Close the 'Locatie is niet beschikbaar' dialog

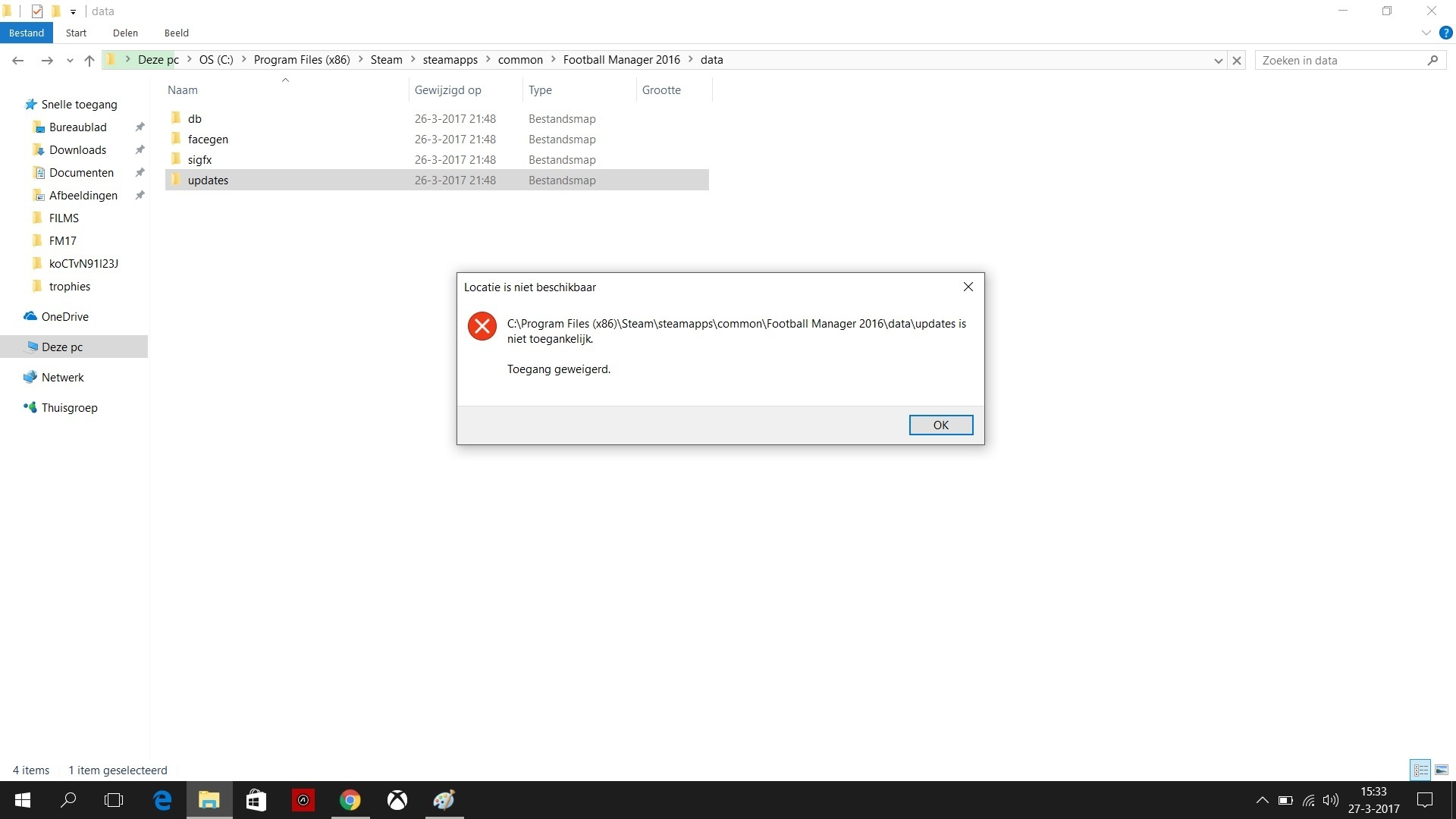coord(968,287)
